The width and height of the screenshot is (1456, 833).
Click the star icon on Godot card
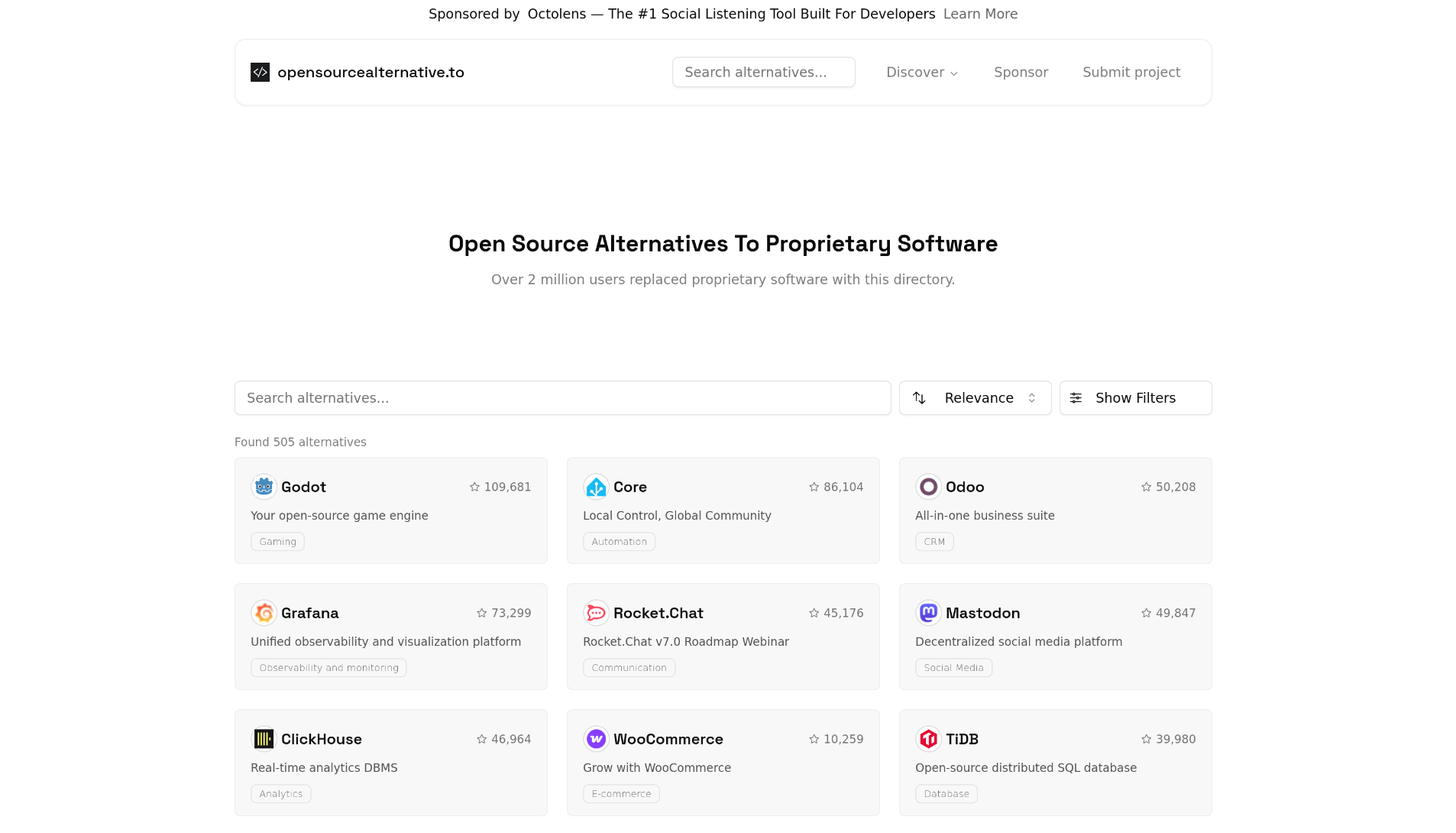click(474, 487)
